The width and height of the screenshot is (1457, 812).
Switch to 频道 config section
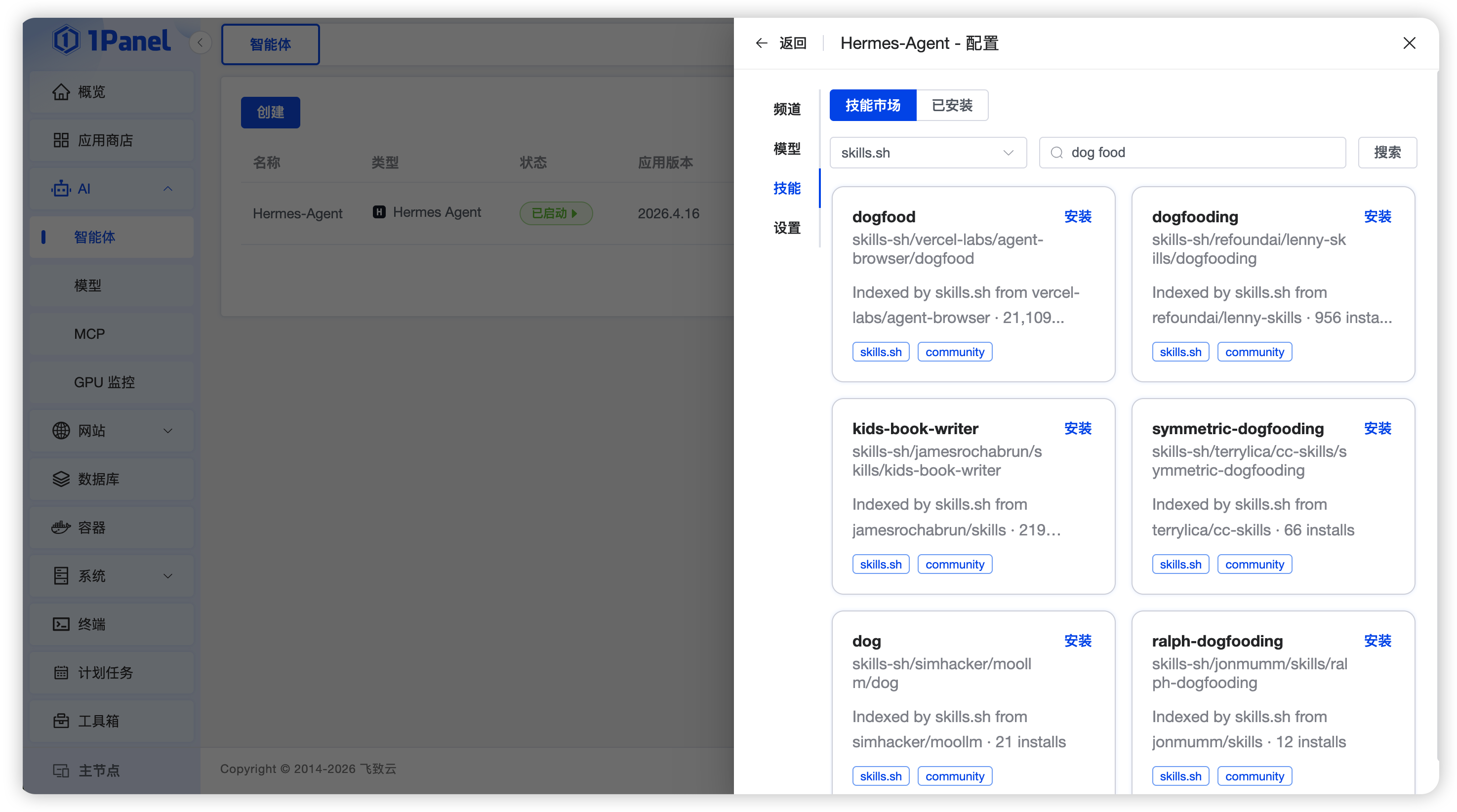click(787, 109)
